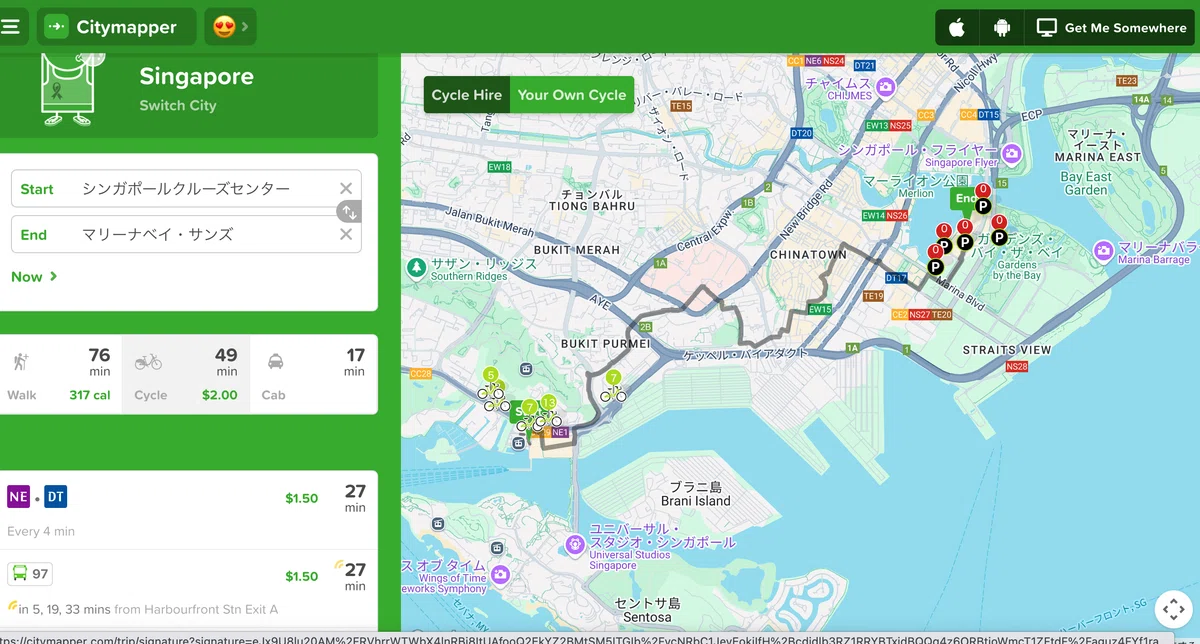Select the Cab 17 min option
This screenshot has width=1200, height=644.
(x=313, y=374)
